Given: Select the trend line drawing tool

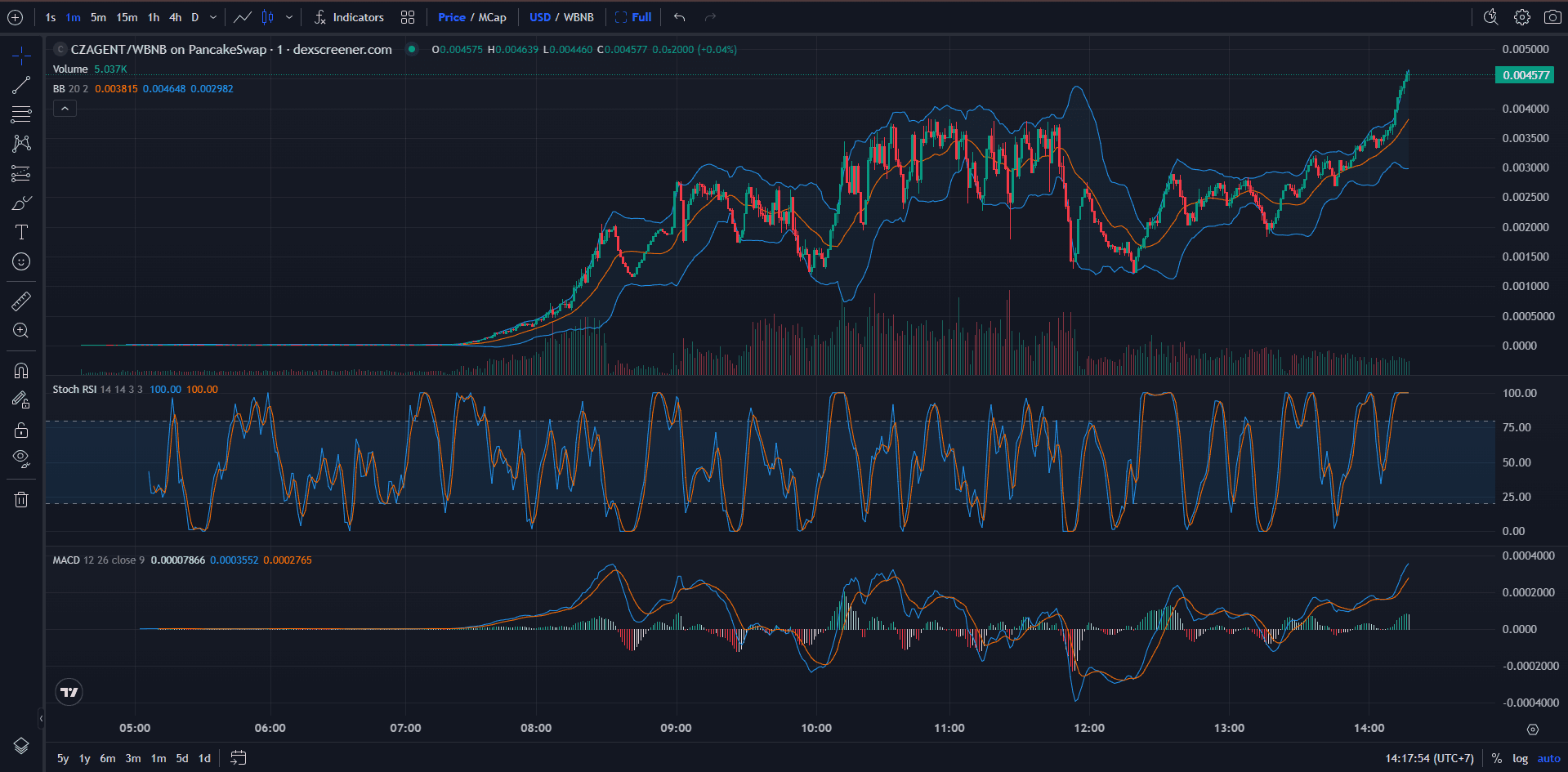Looking at the screenshot, I should [x=20, y=85].
